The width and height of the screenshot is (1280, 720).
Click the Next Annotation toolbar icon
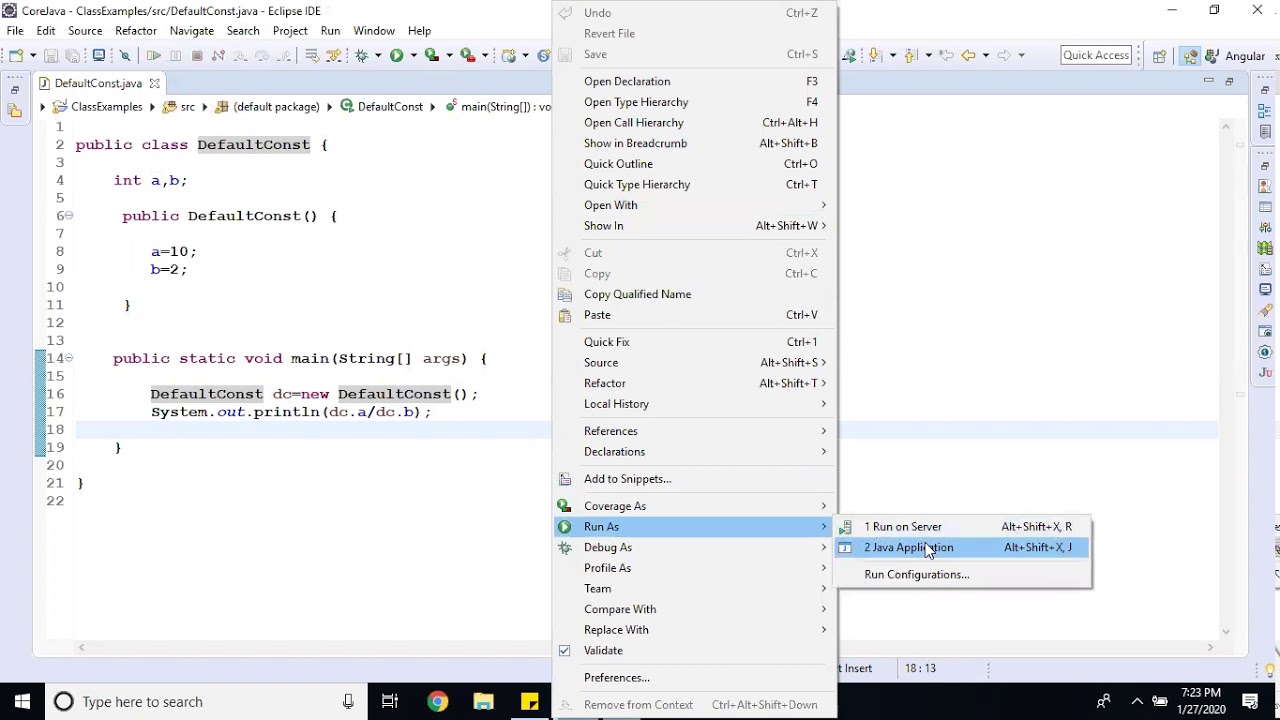(x=874, y=55)
